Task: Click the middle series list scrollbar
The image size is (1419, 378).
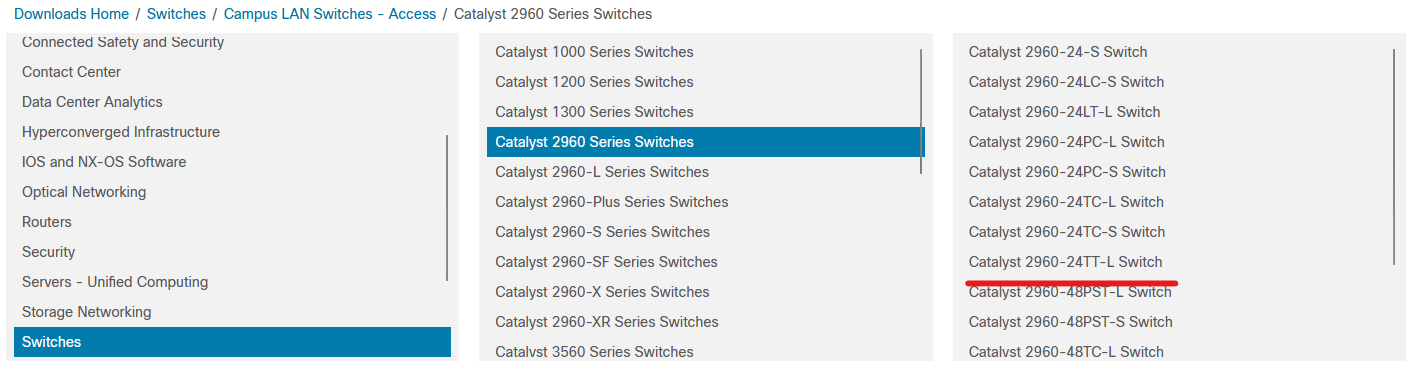Action: (921, 111)
